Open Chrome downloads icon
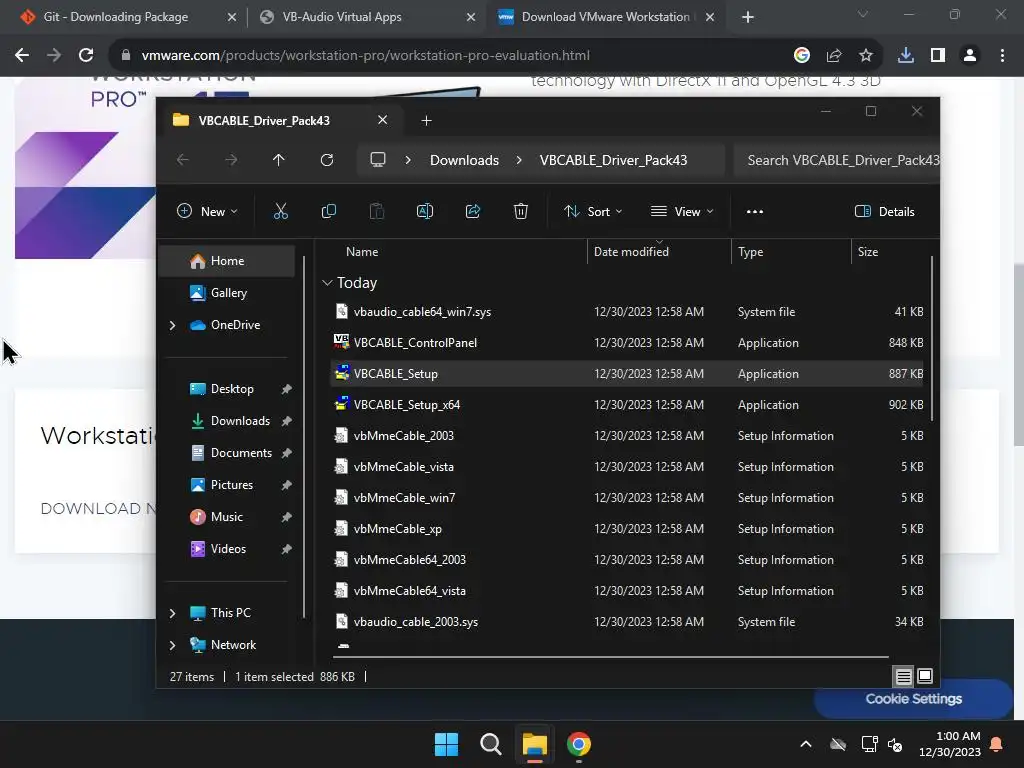Viewport: 1024px width, 768px height. pyautogui.click(x=906, y=56)
